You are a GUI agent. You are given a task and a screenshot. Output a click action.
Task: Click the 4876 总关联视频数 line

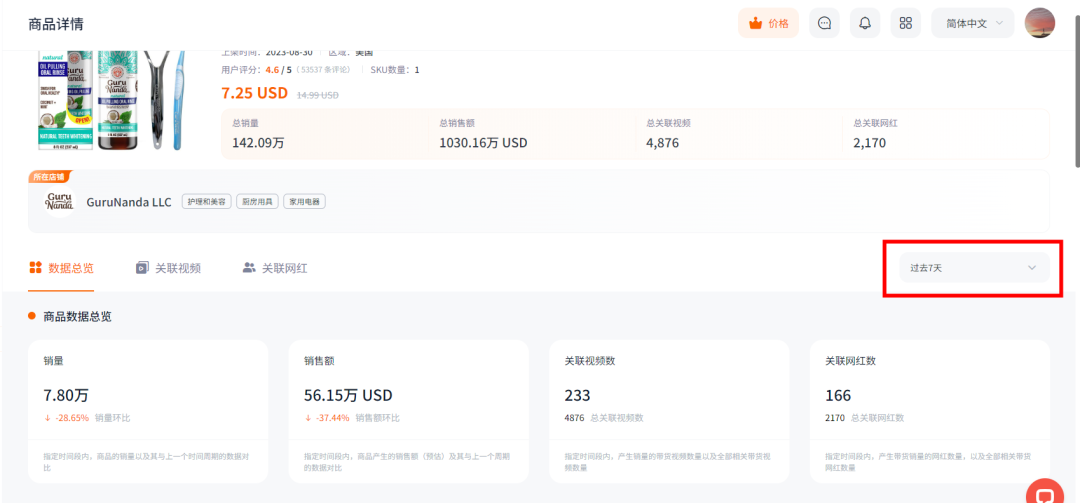point(604,418)
